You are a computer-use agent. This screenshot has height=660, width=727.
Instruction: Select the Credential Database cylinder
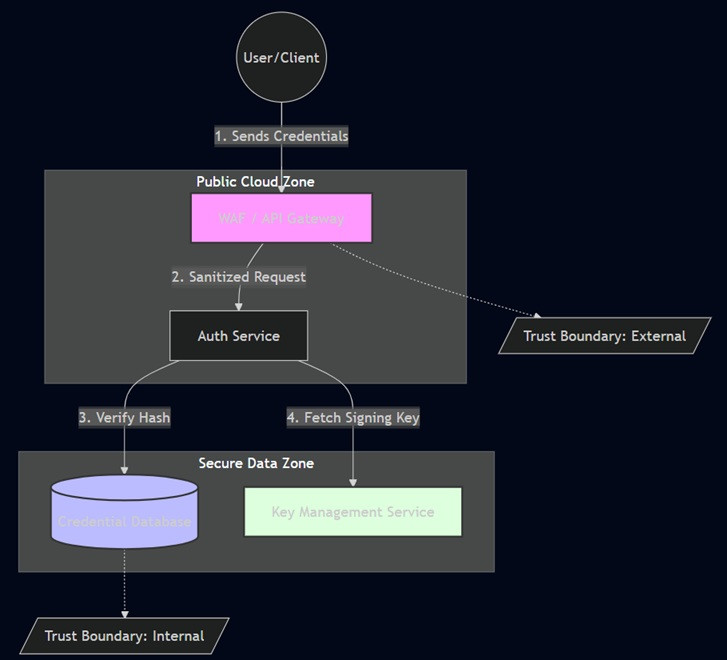click(124, 512)
